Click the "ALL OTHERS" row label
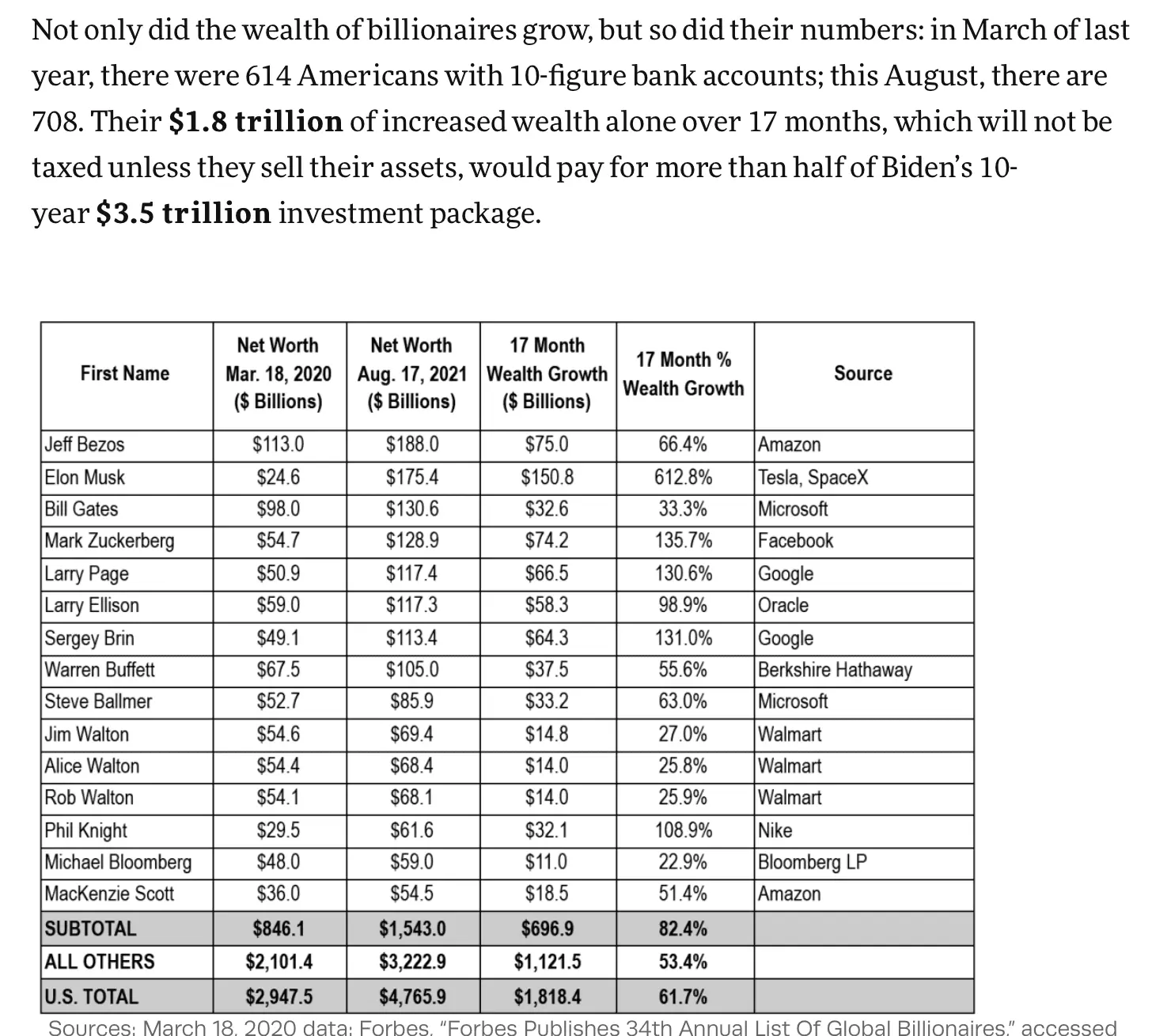 coord(100,962)
